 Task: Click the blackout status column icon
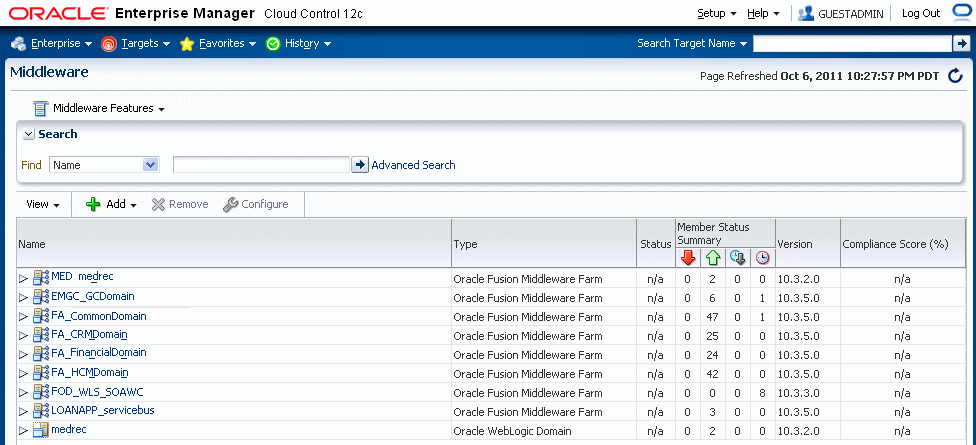click(738, 257)
